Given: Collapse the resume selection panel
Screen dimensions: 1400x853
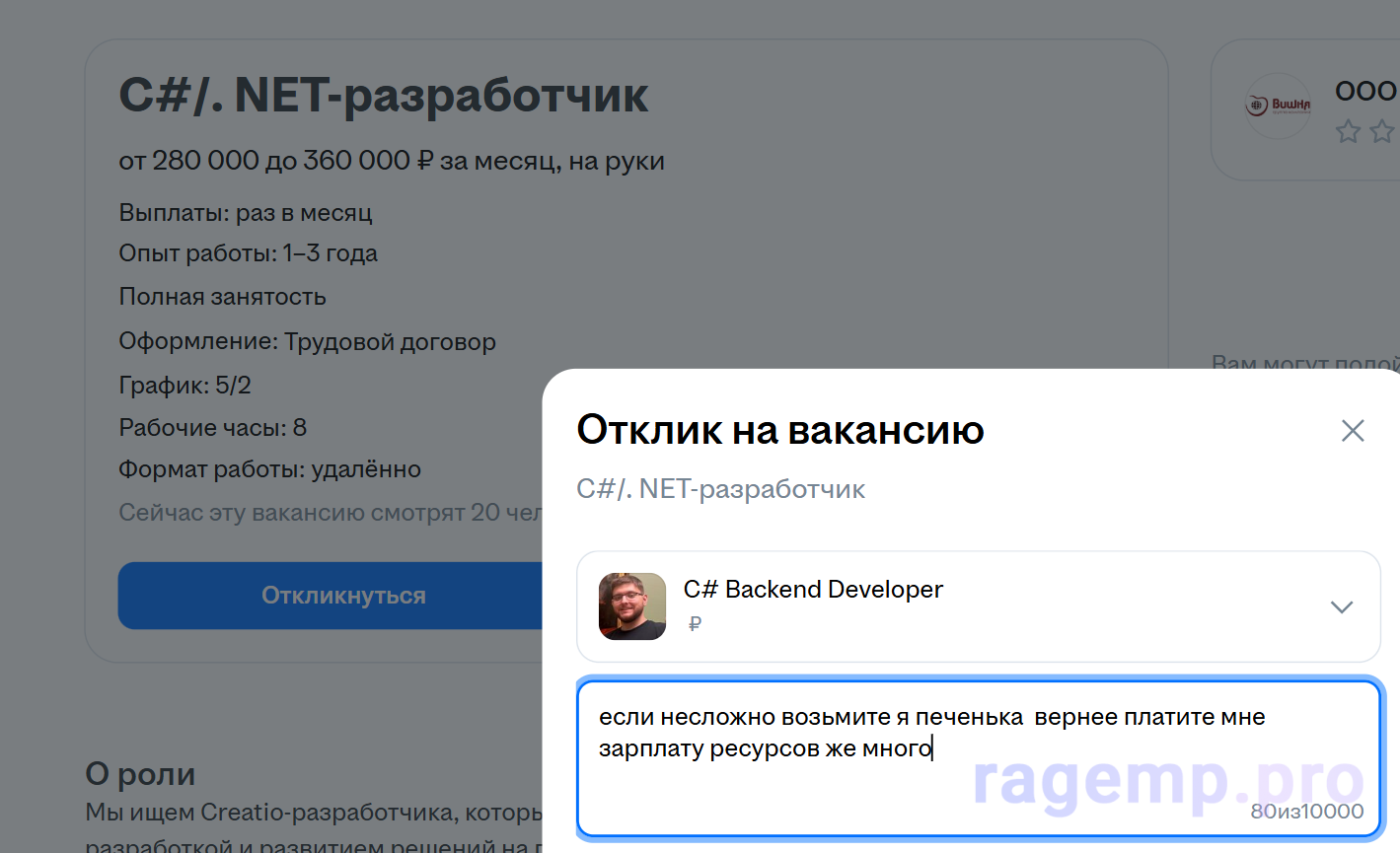Looking at the screenshot, I should [x=1341, y=606].
